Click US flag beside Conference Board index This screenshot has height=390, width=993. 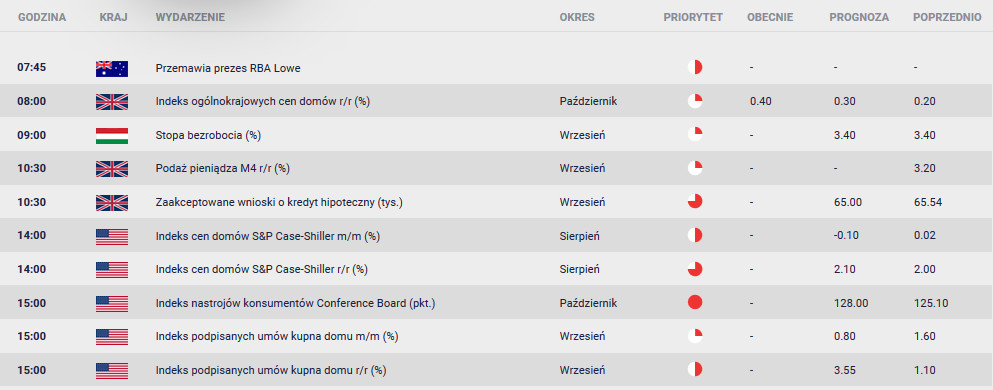coord(111,303)
